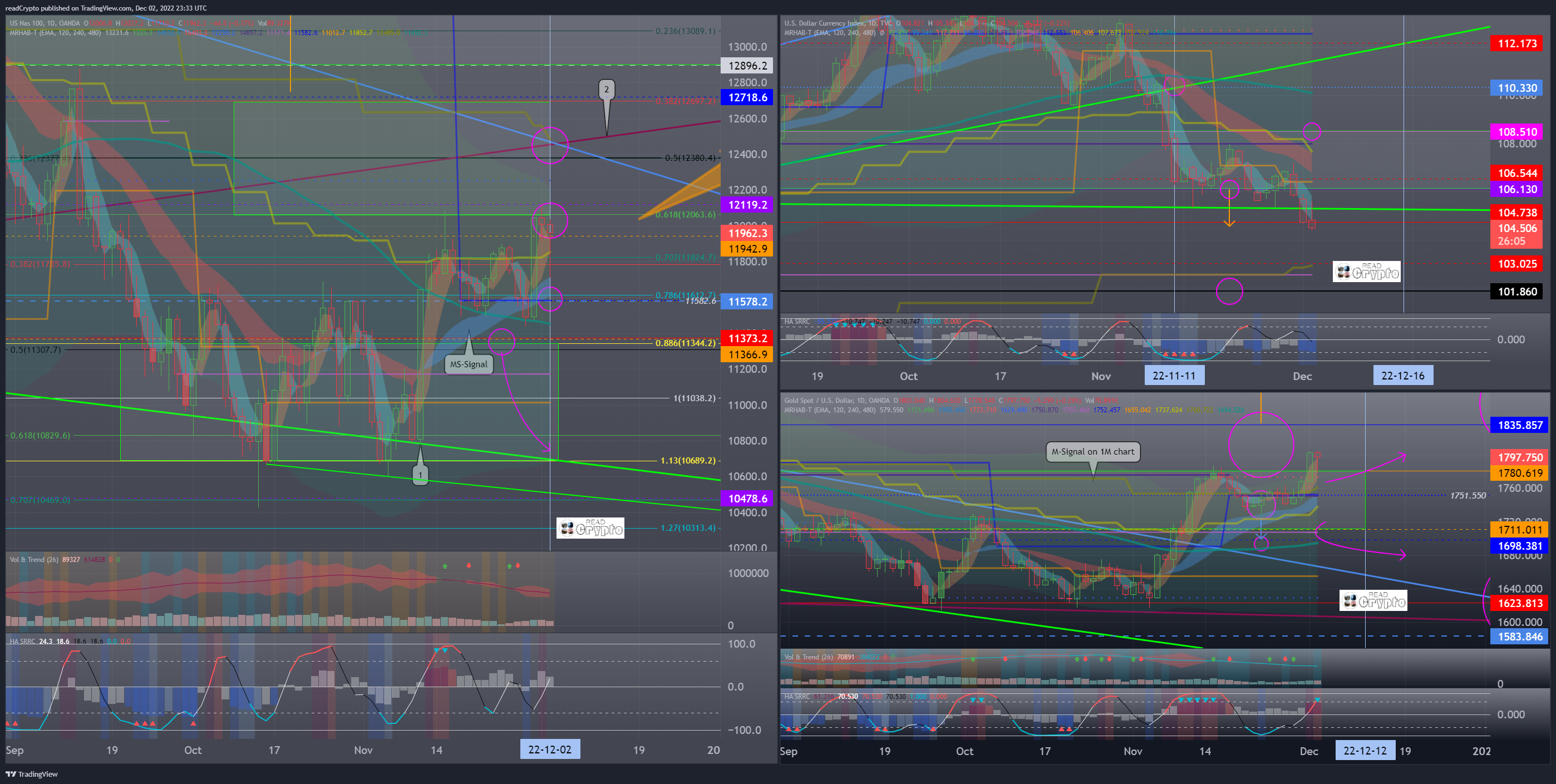Click the orange 1711.011 price label

click(x=1519, y=530)
